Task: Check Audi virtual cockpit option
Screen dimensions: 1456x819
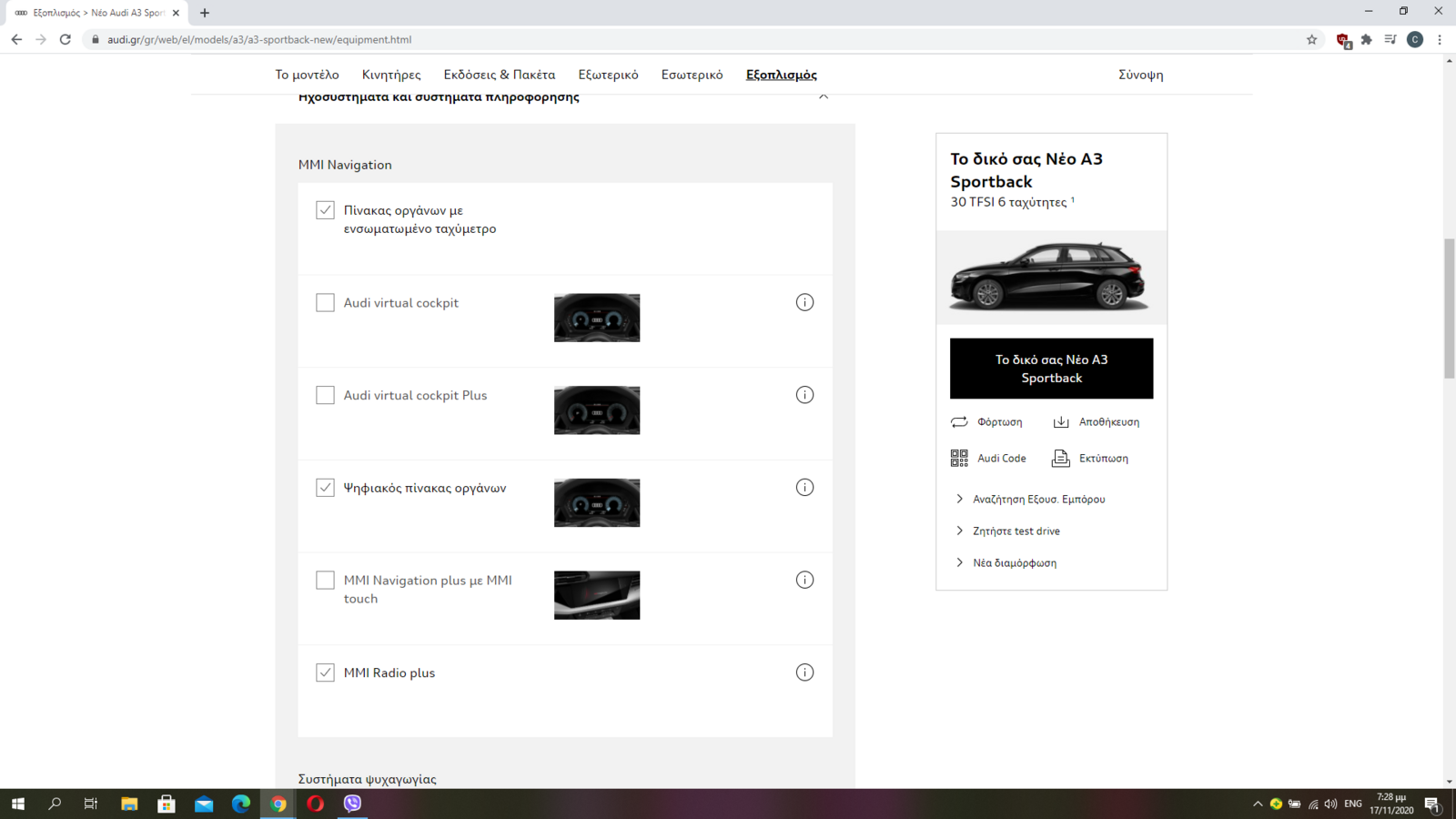Action: [x=325, y=302]
